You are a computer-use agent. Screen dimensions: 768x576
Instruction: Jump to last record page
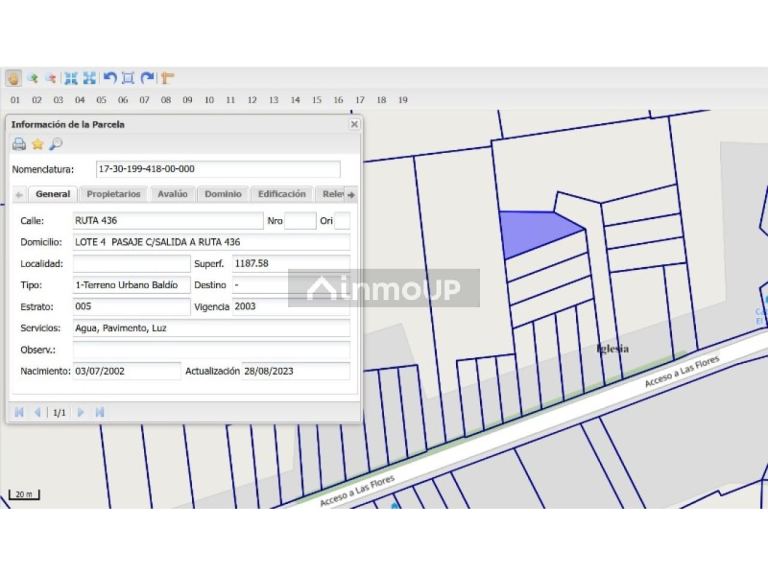tap(100, 412)
